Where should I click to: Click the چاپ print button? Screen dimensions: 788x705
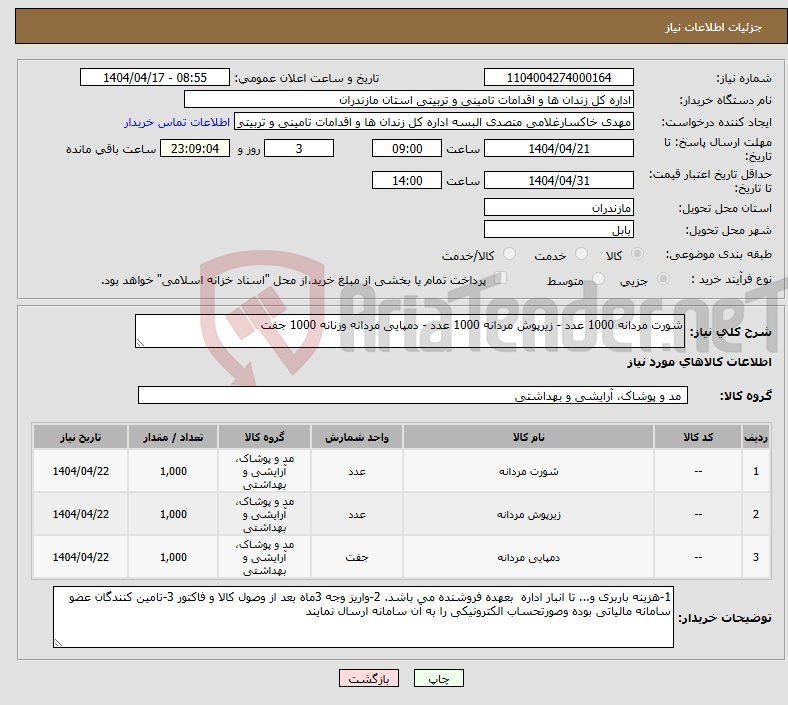(439, 678)
